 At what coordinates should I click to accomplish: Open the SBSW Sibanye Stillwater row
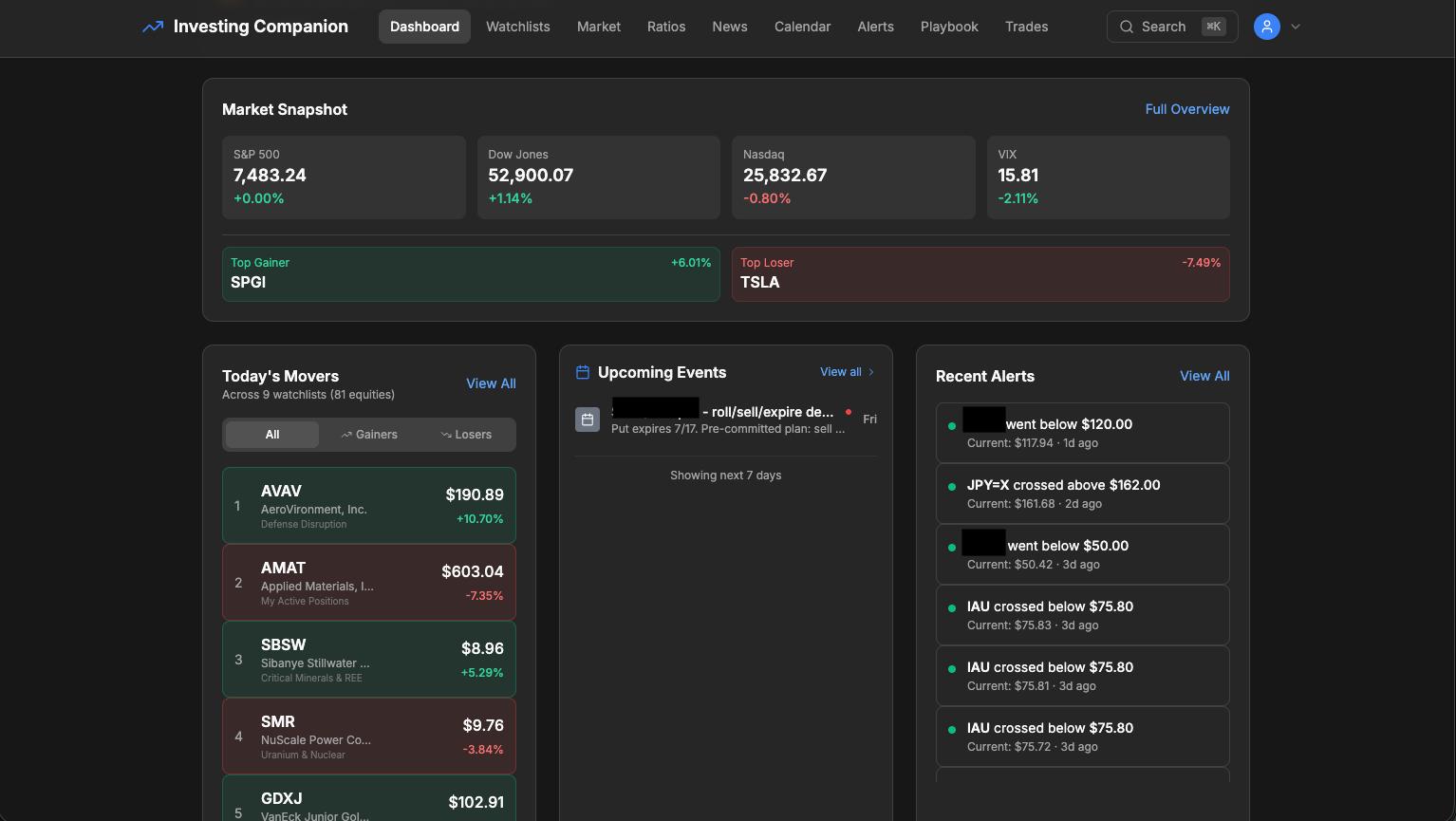369,660
